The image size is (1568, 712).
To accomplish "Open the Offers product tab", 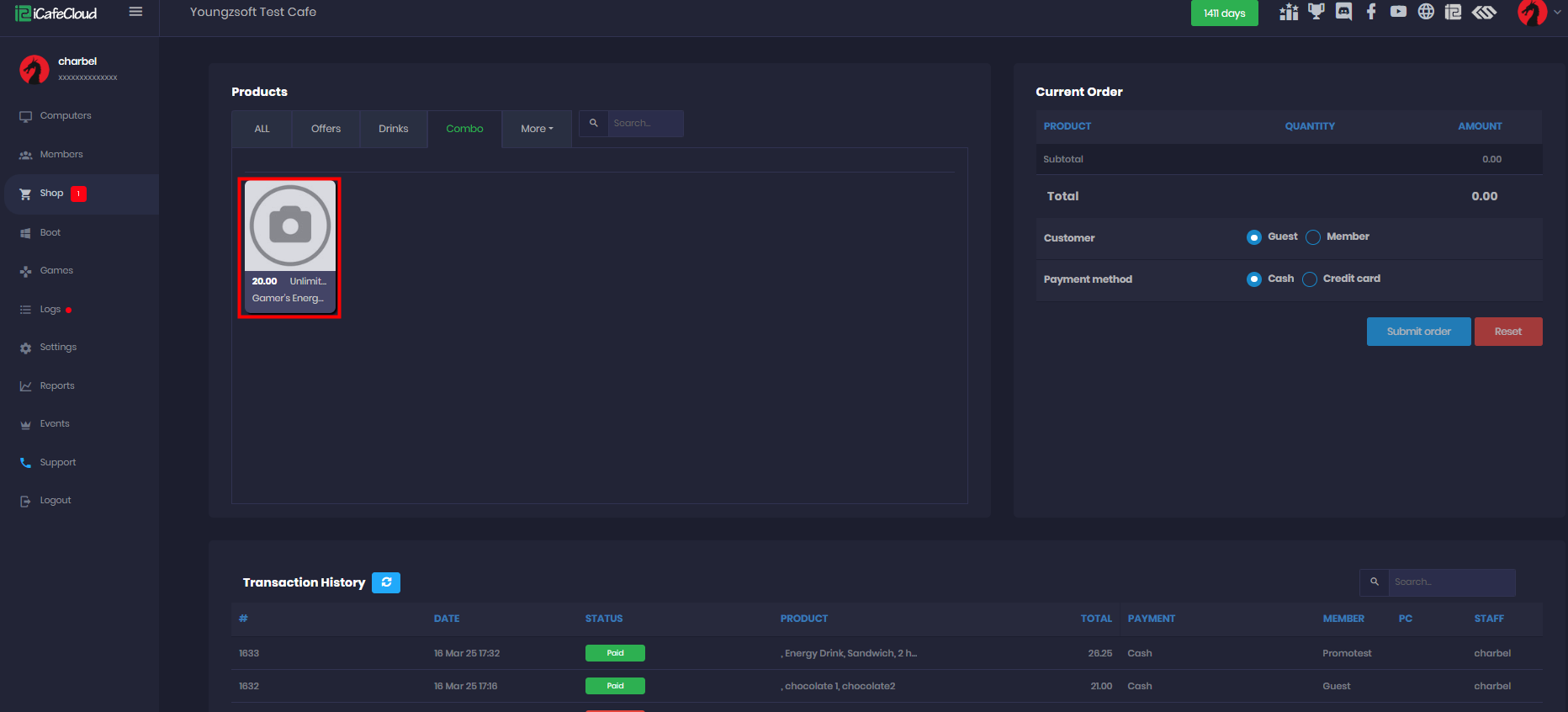I will coord(326,129).
